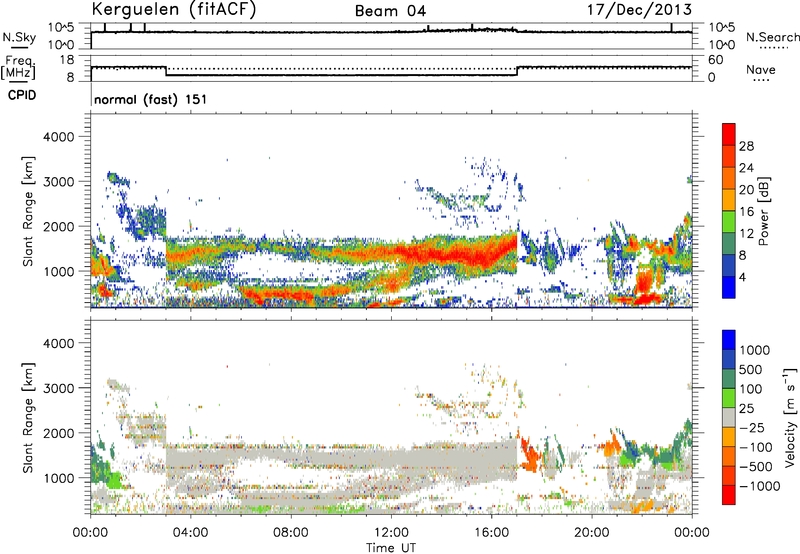Screen dimensions: 800x554
Task: Click the "25" value on Velocity scale
Action: 746,408
